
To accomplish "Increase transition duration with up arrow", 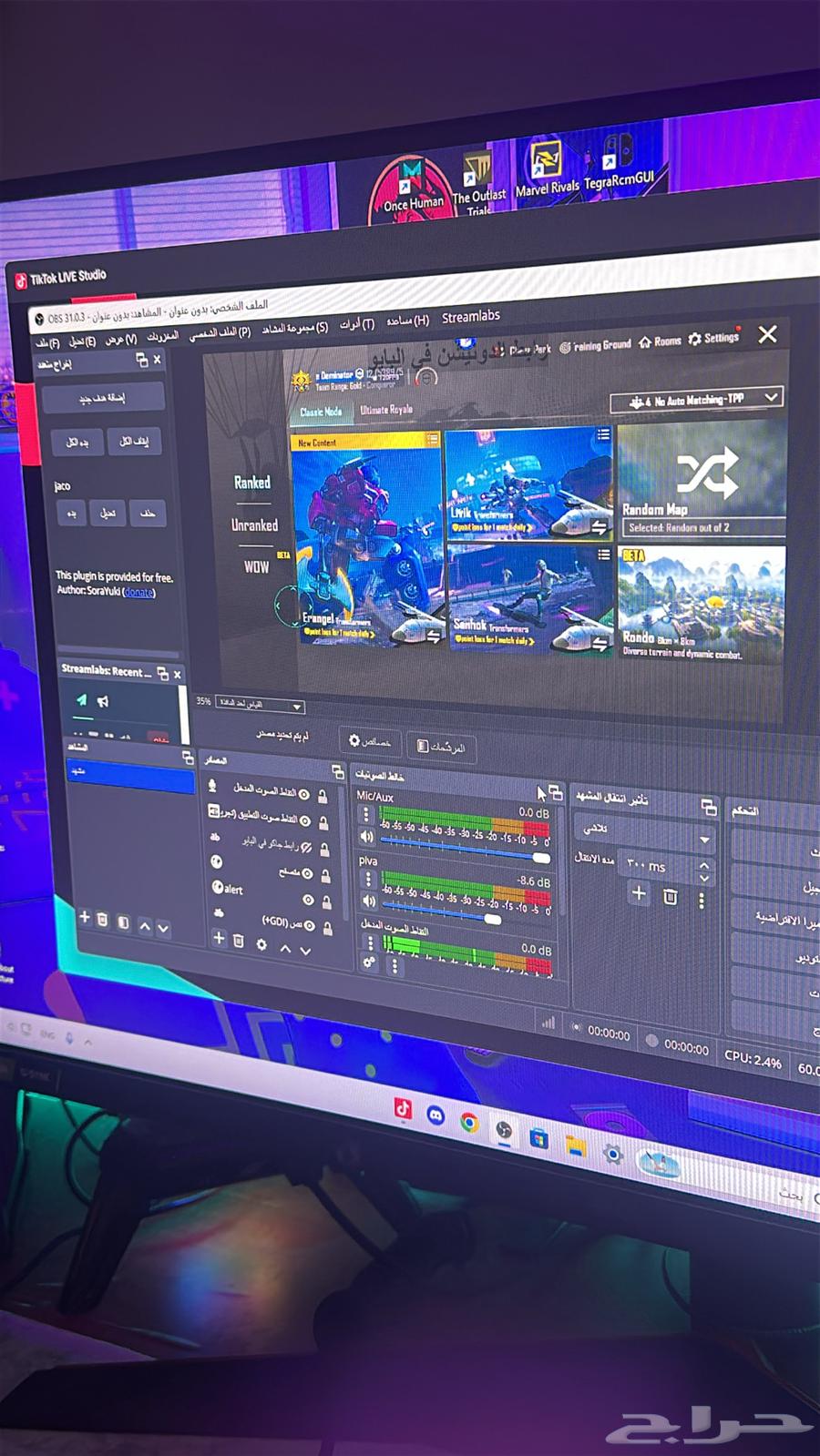I will coord(704,864).
